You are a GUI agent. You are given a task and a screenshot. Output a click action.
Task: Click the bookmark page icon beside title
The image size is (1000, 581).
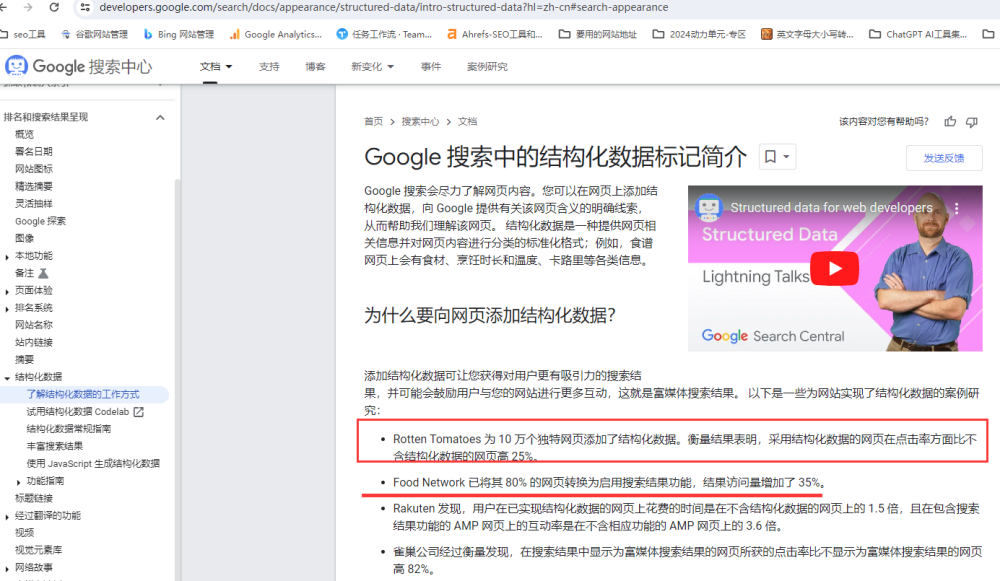pos(770,157)
